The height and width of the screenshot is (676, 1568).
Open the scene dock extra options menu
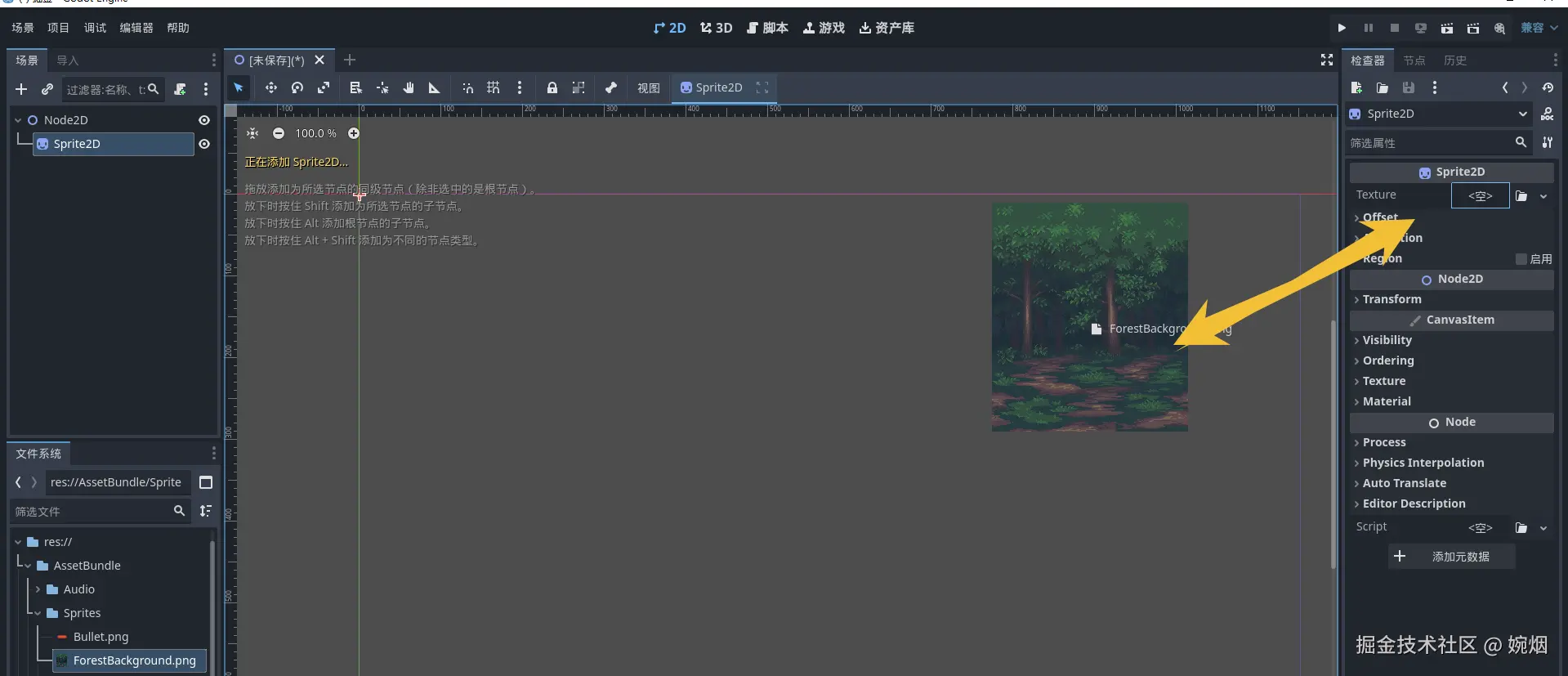pyautogui.click(x=206, y=89)
